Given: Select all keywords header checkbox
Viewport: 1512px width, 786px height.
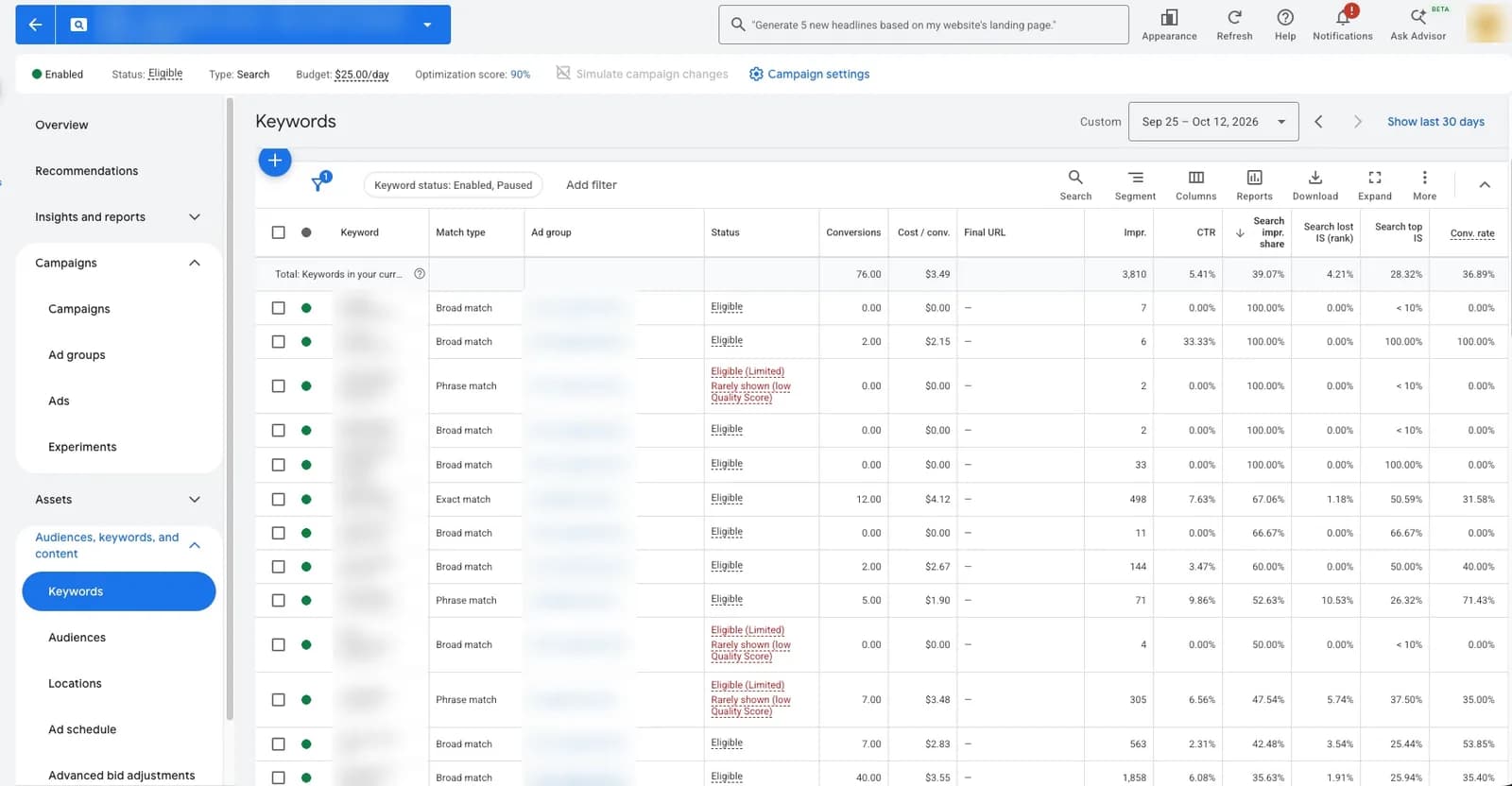Looking at the screenshot, I should [278, 232].
